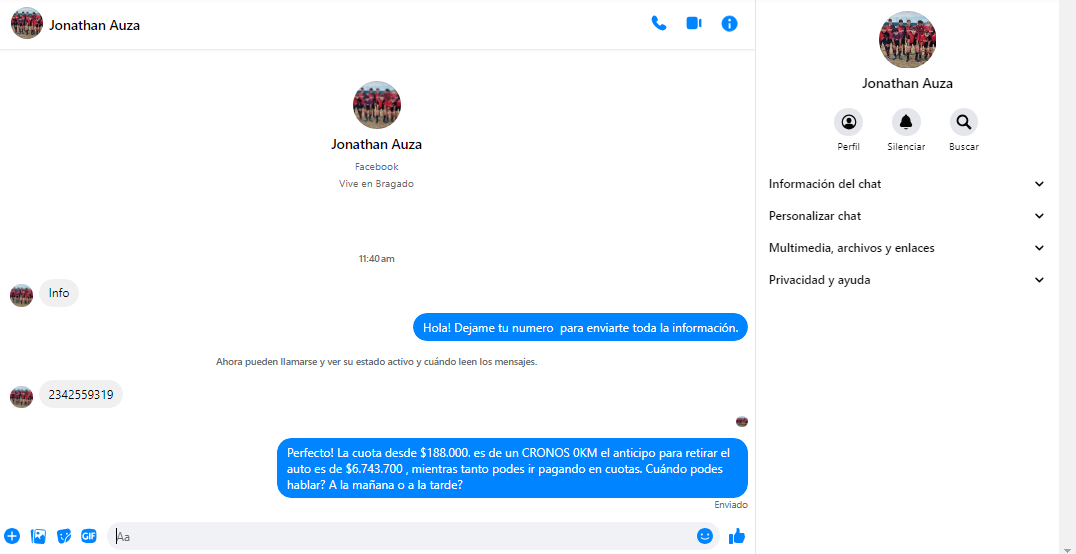Open the sticker picker

64,536
